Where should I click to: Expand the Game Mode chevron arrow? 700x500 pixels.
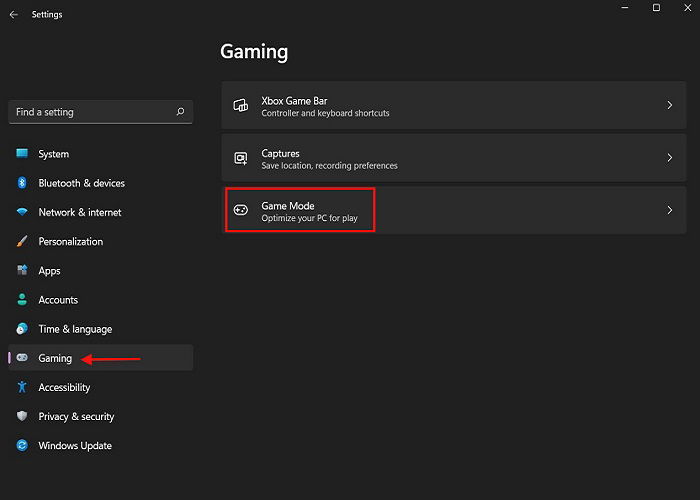pyautogui.click(x=670, y=210)
